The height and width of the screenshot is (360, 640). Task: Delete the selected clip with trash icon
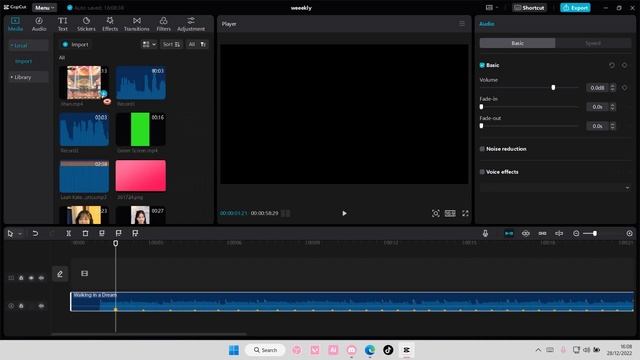point(85,233)
